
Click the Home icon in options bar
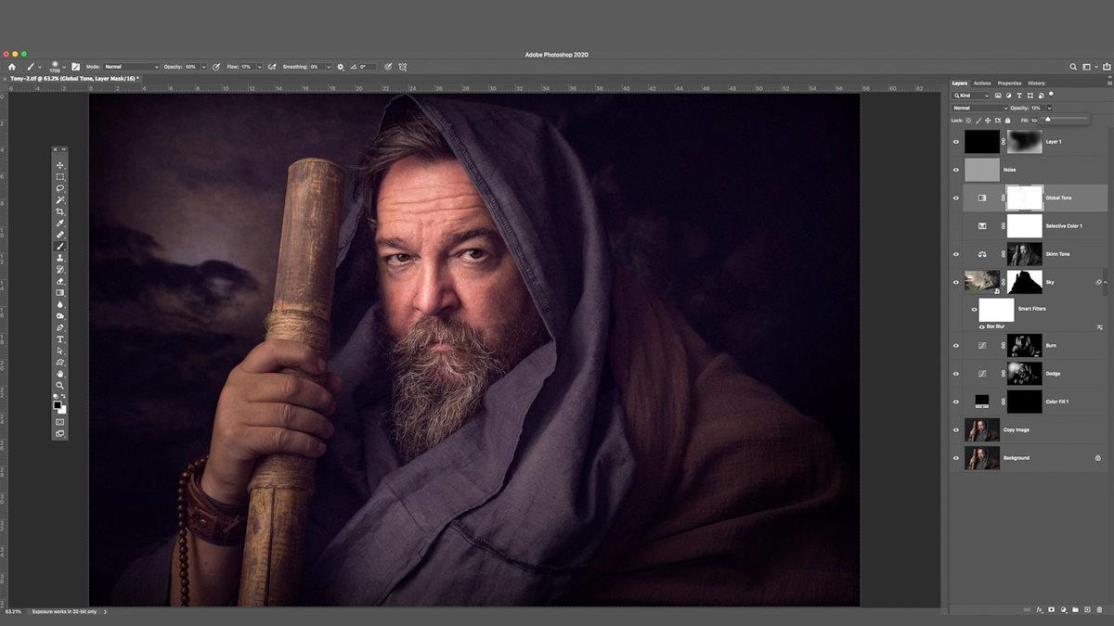[x=12, y=67]
